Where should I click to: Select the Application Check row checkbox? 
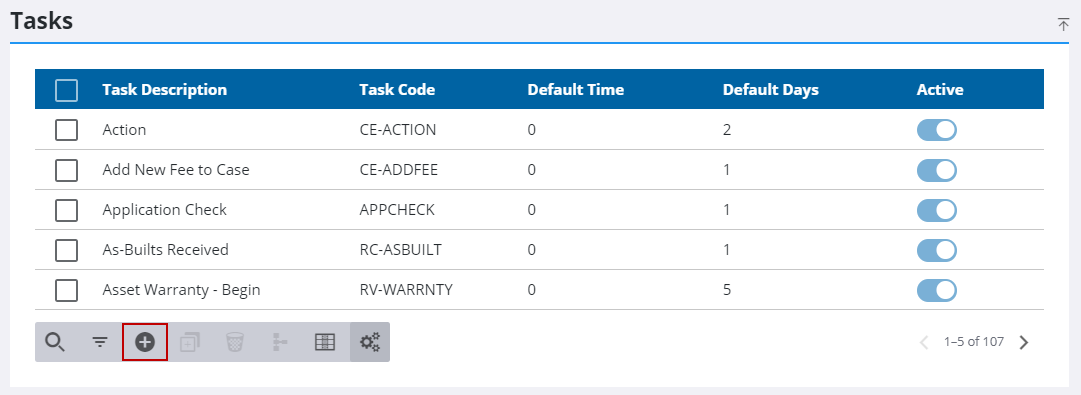(x=66, y=210)
